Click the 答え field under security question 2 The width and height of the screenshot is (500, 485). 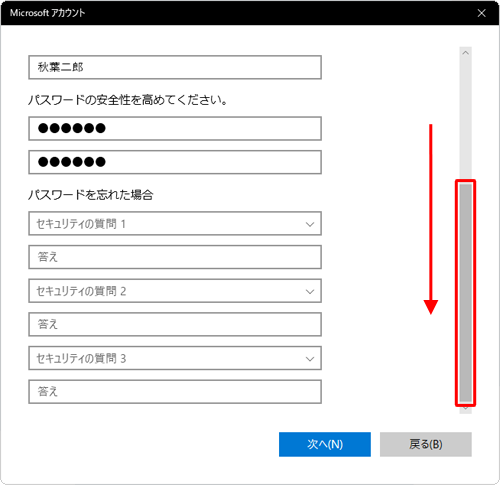[175, 324]
